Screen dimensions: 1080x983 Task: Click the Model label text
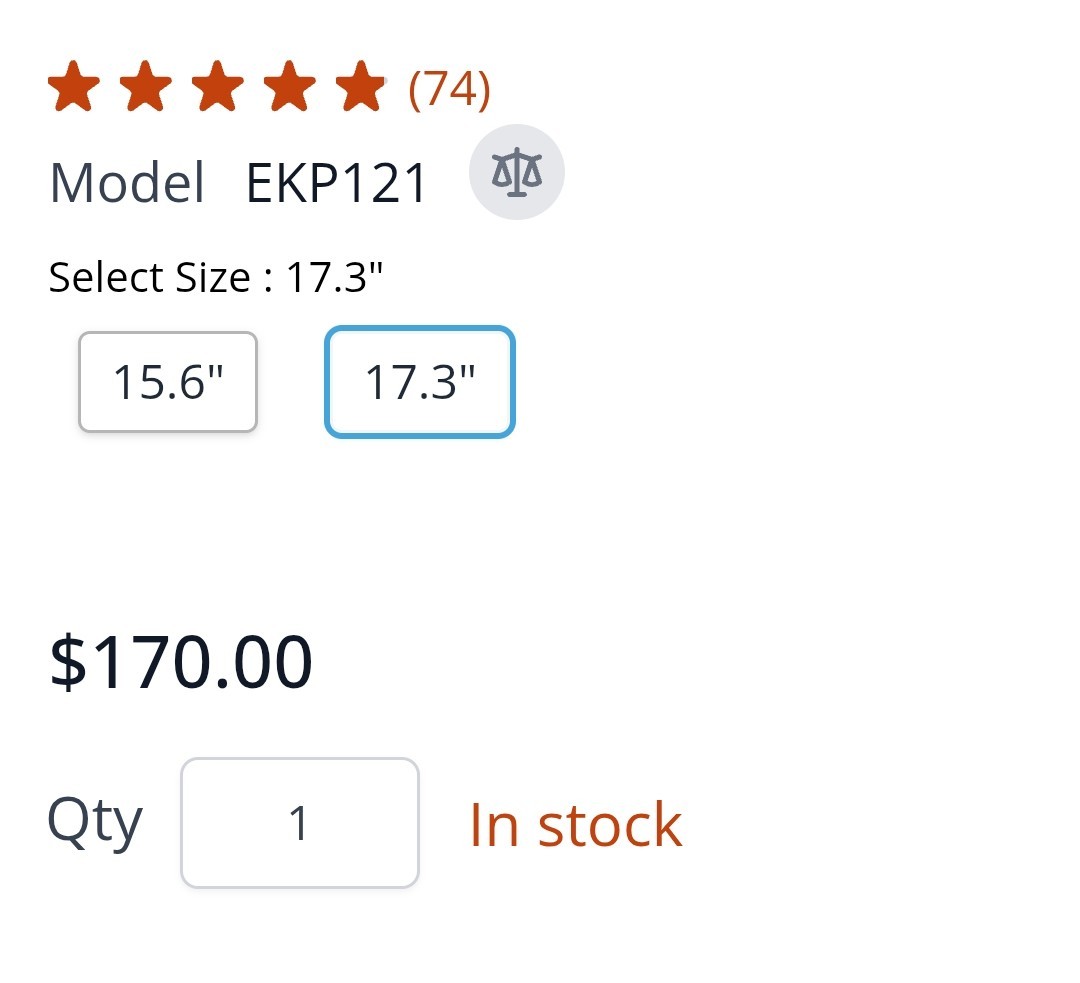click(127, 183)
